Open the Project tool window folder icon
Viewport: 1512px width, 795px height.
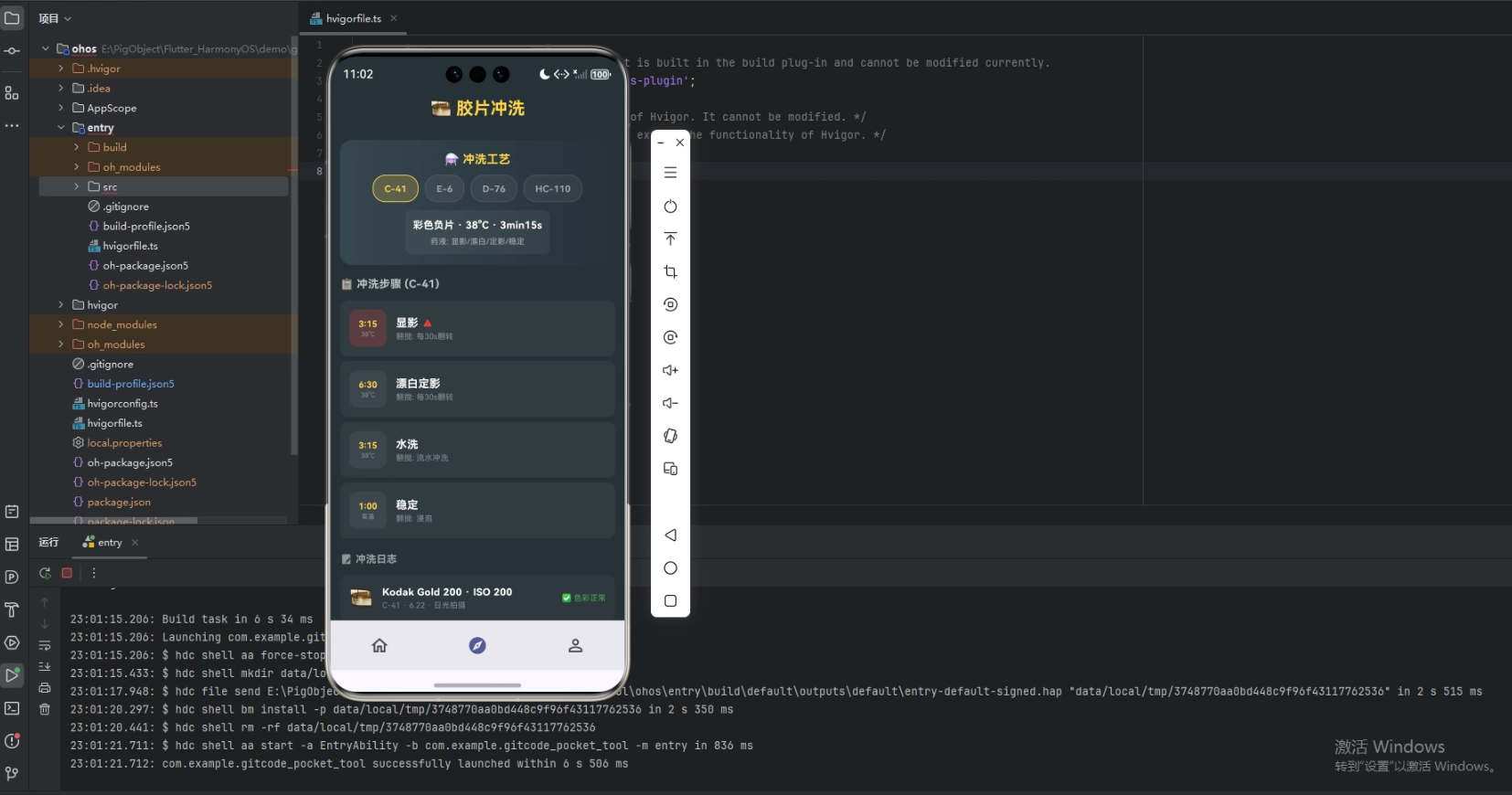point(12,18)
